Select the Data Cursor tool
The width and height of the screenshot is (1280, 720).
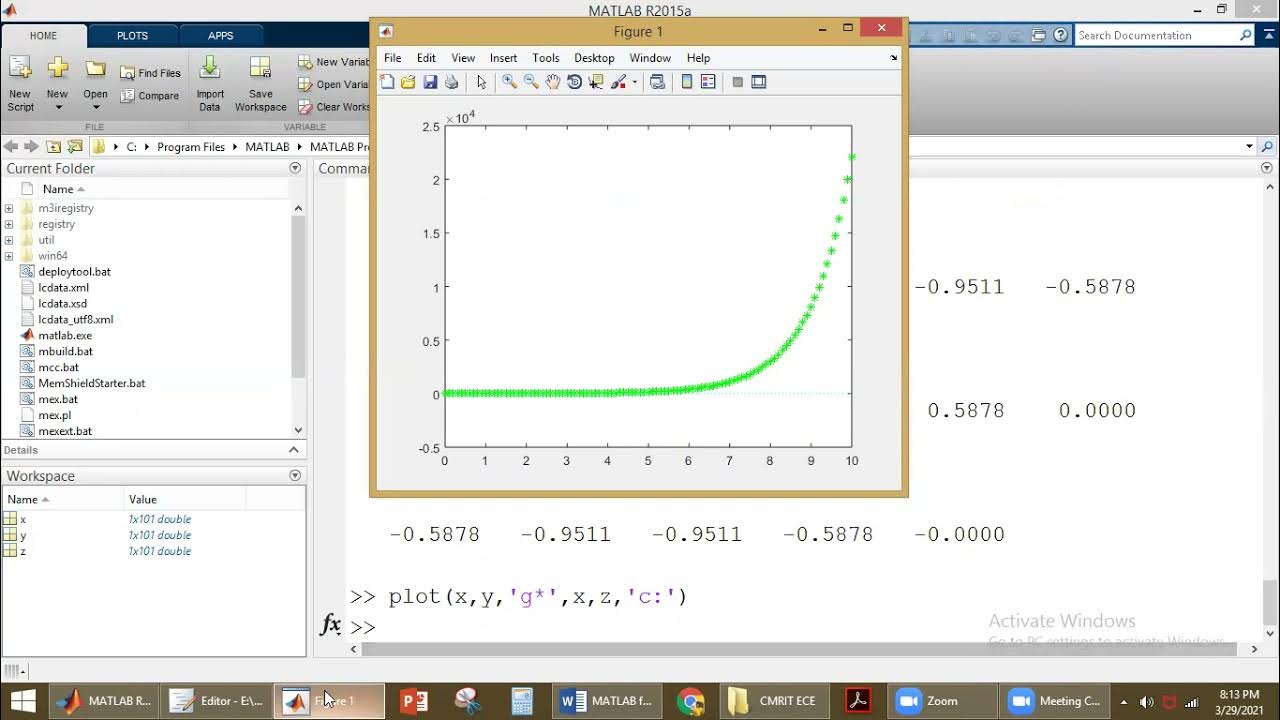(x=596, y=82)
